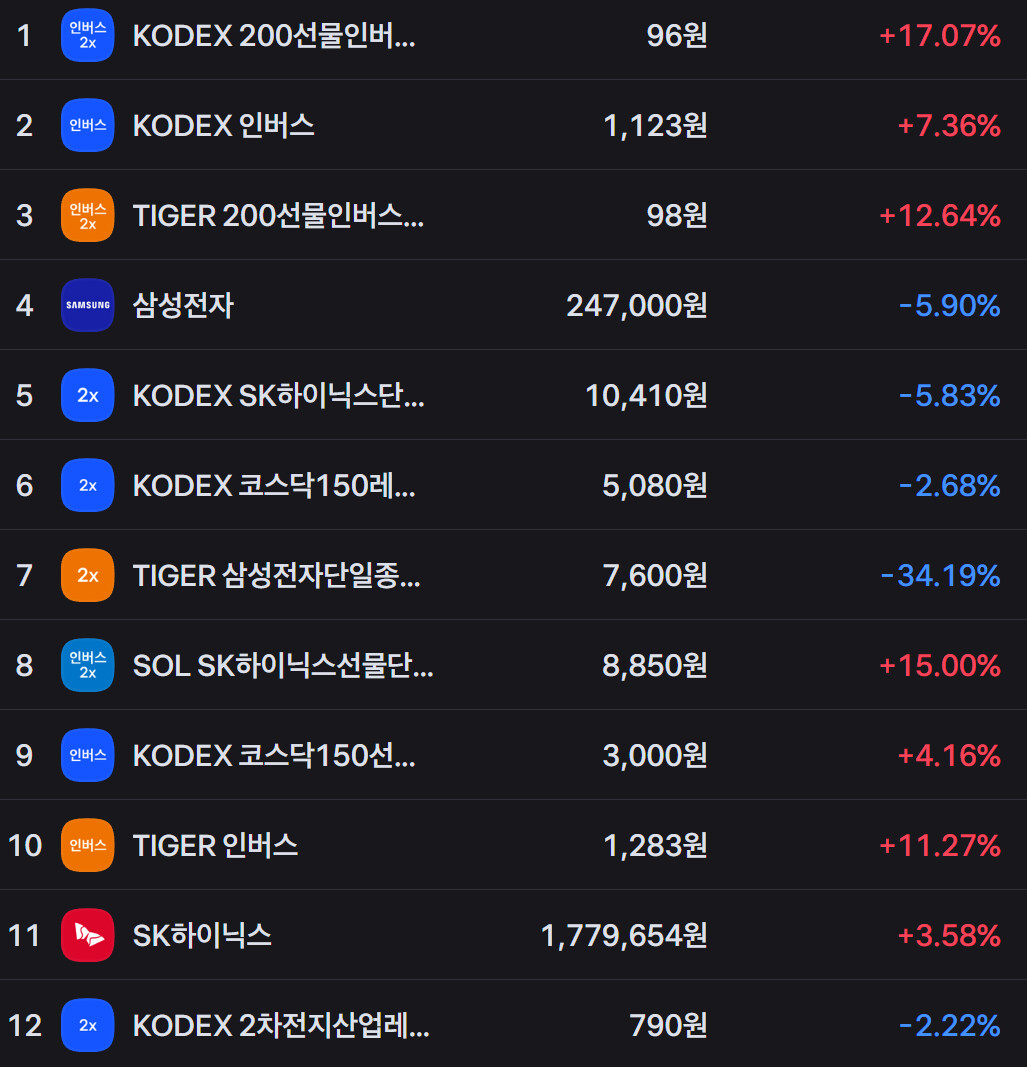
Task: Click the 2x icon for KODEX 2차전지산업
Action: click(x=87, y=1025)
